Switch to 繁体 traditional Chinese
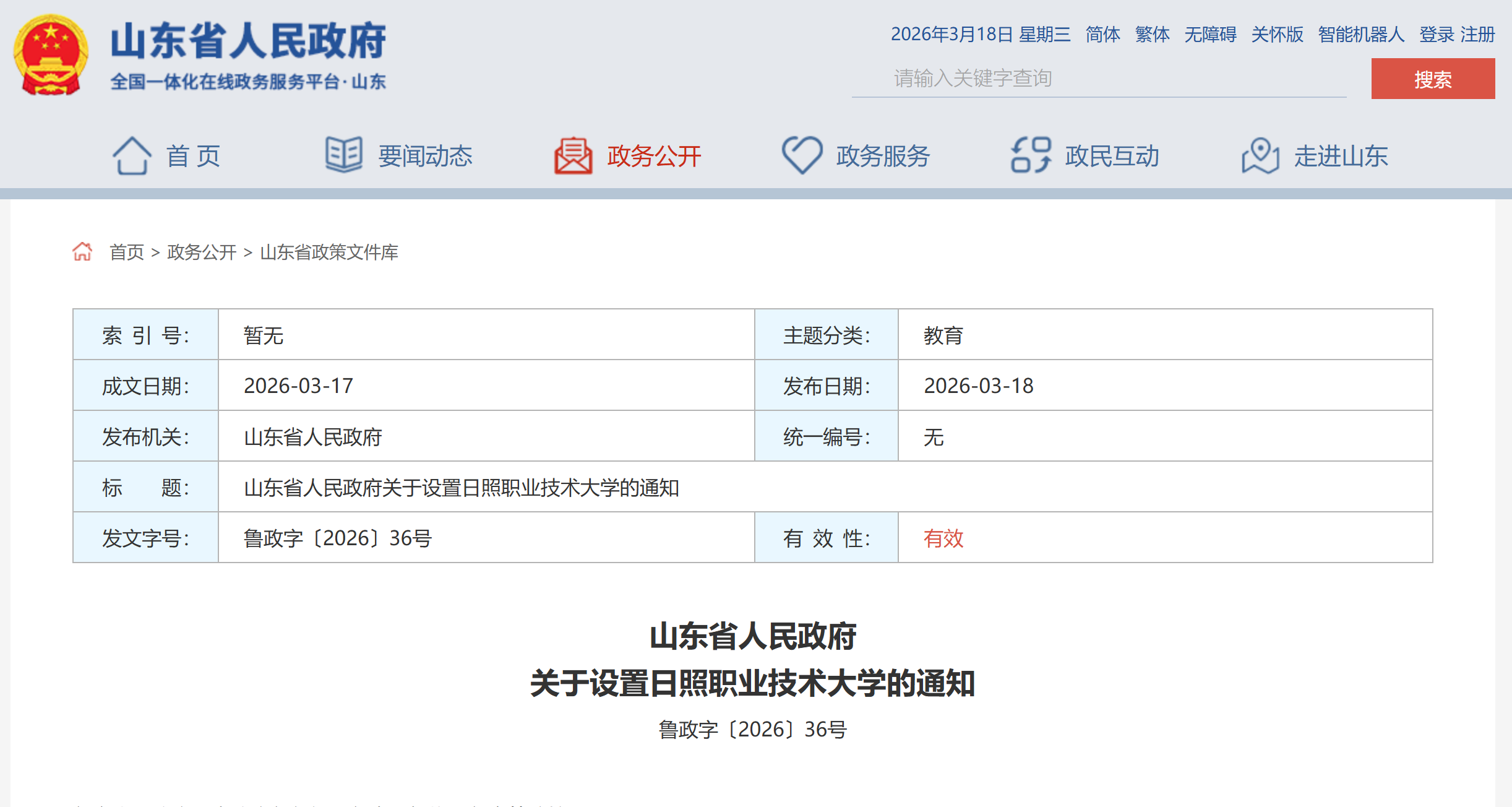The image size is (1512, 807). [1152, 34]
